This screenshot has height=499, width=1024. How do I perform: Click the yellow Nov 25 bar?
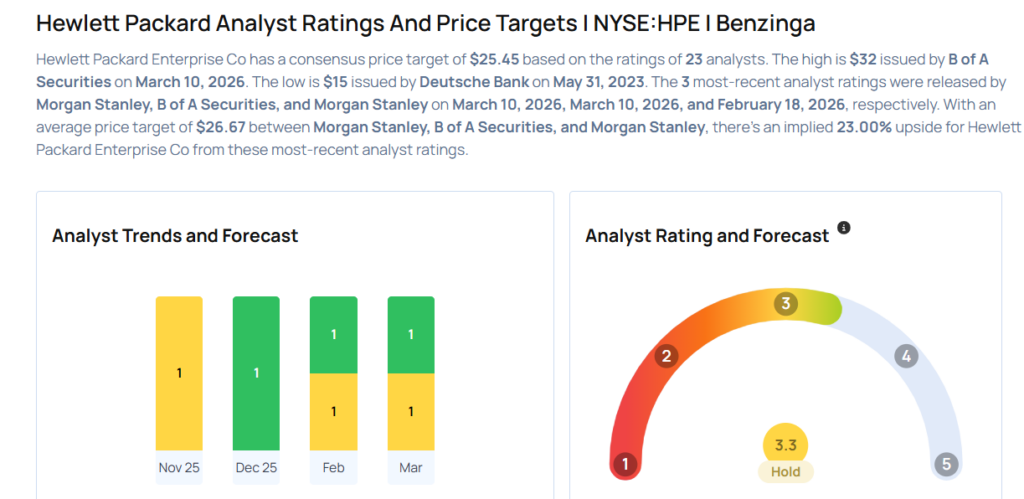coord(179,373)
